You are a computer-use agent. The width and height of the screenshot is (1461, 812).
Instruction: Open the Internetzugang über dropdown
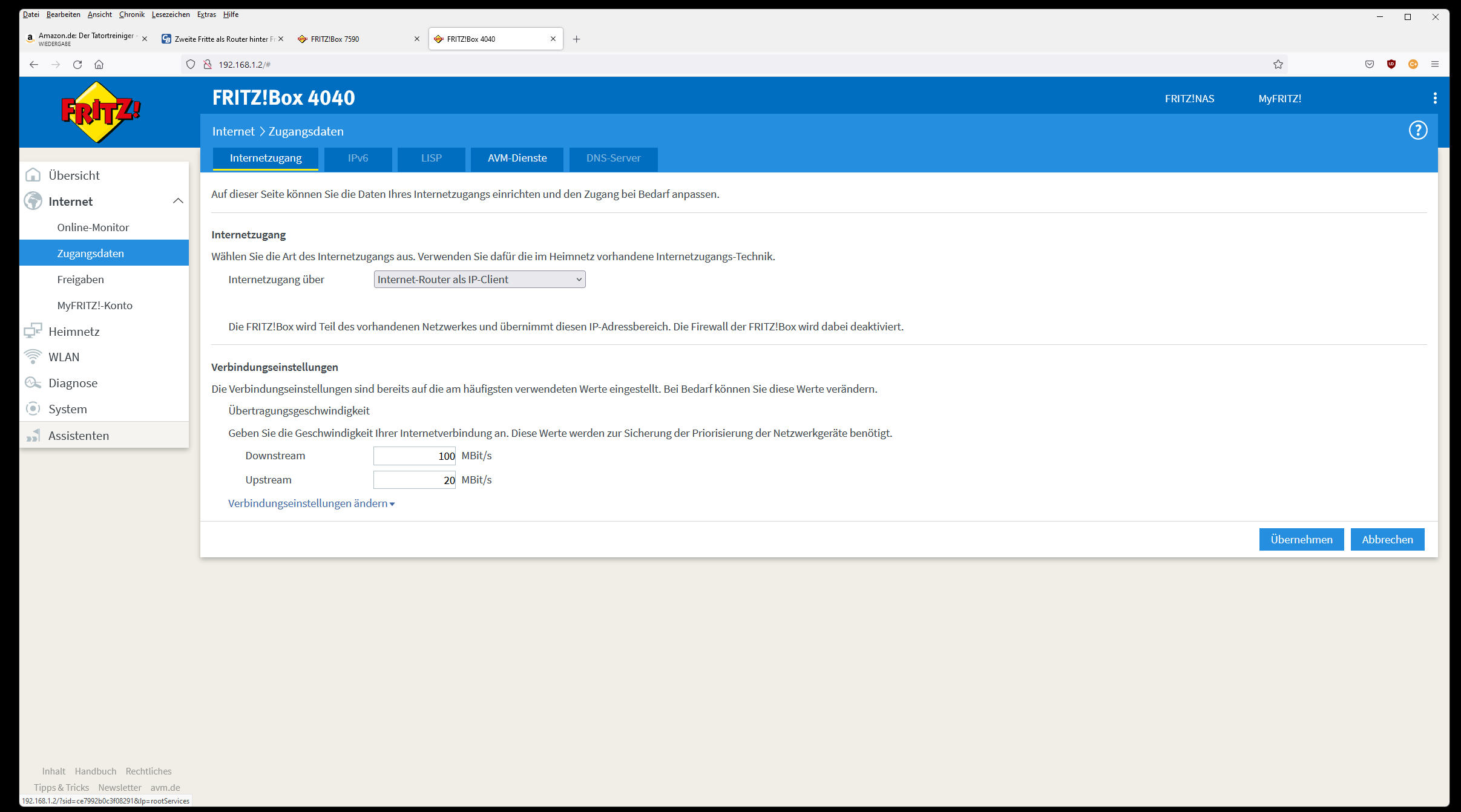tap(480, 280)
